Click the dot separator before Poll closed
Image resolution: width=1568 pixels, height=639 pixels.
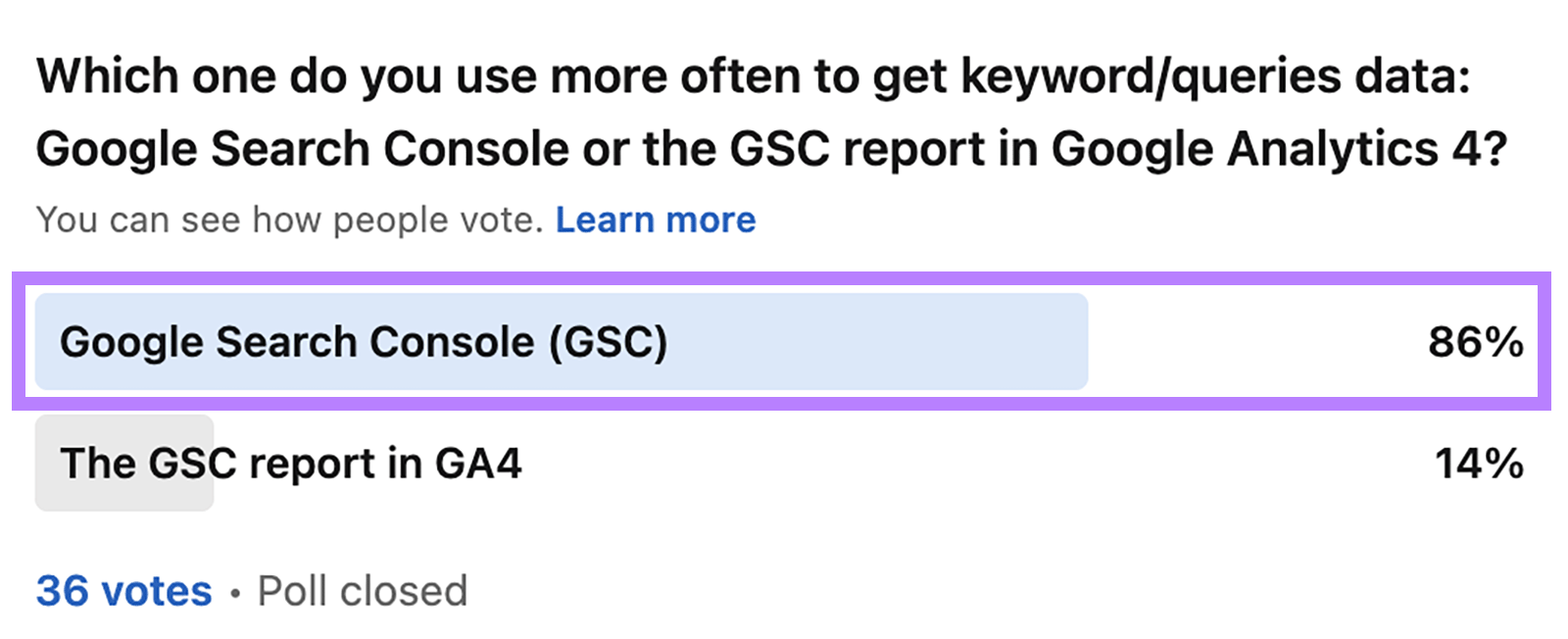pos(235,590)
